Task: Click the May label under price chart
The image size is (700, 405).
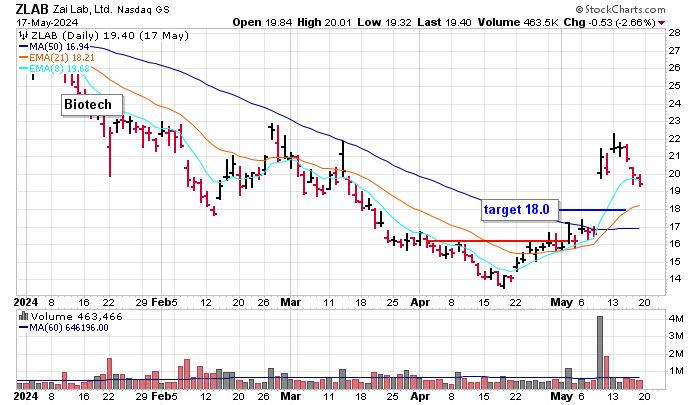Action: click(x=562, y=302)
